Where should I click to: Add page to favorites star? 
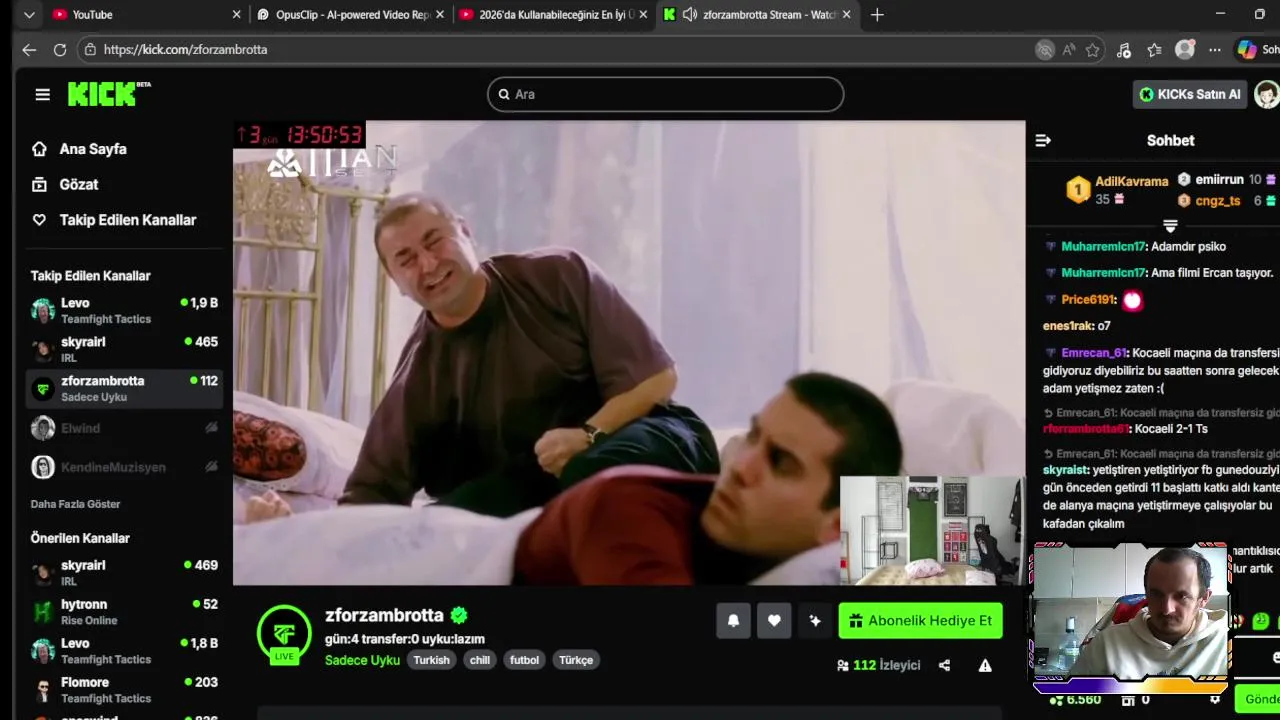(1093, 50)
